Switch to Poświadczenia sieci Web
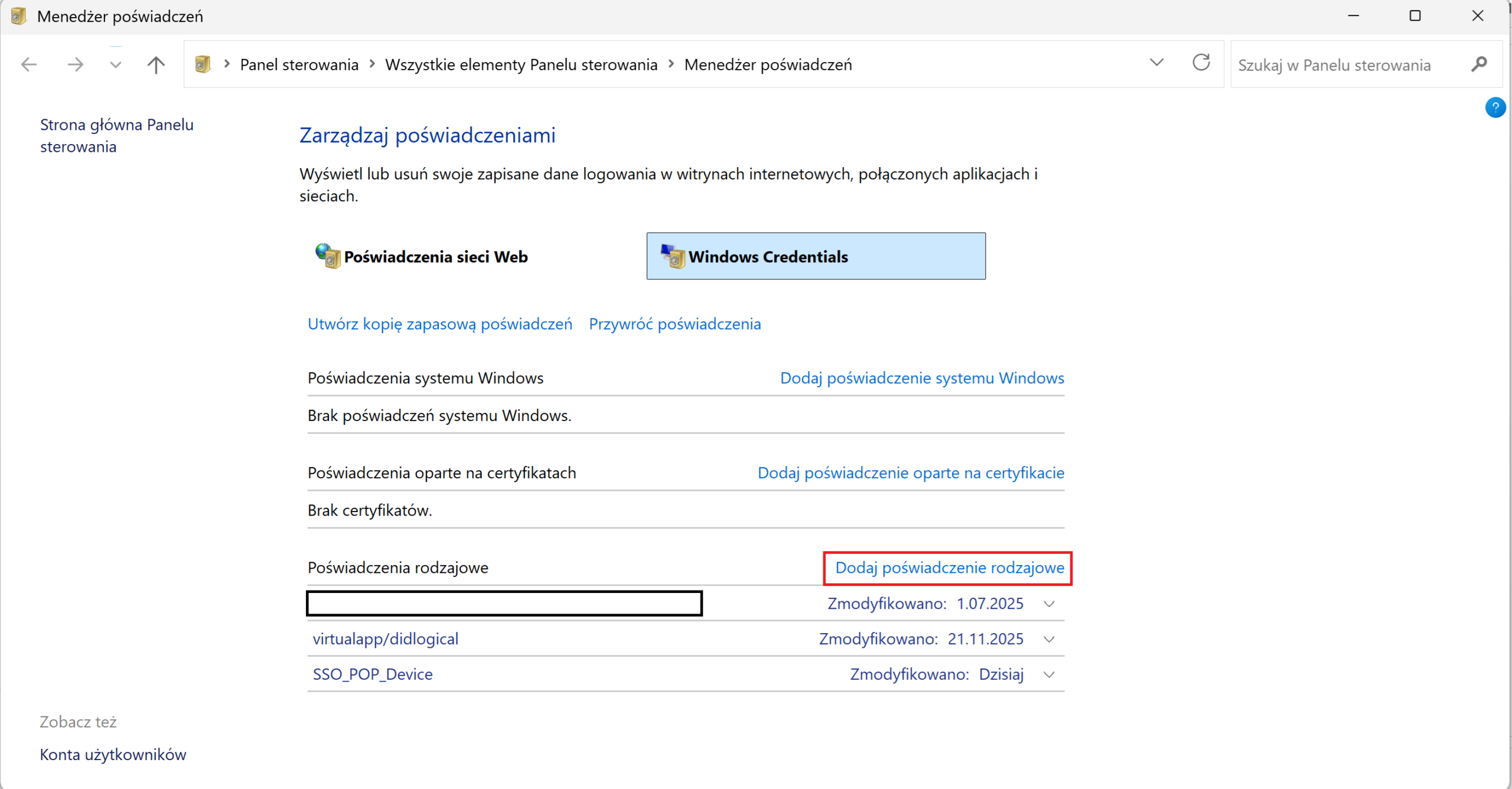 click(x=435, y=257)
